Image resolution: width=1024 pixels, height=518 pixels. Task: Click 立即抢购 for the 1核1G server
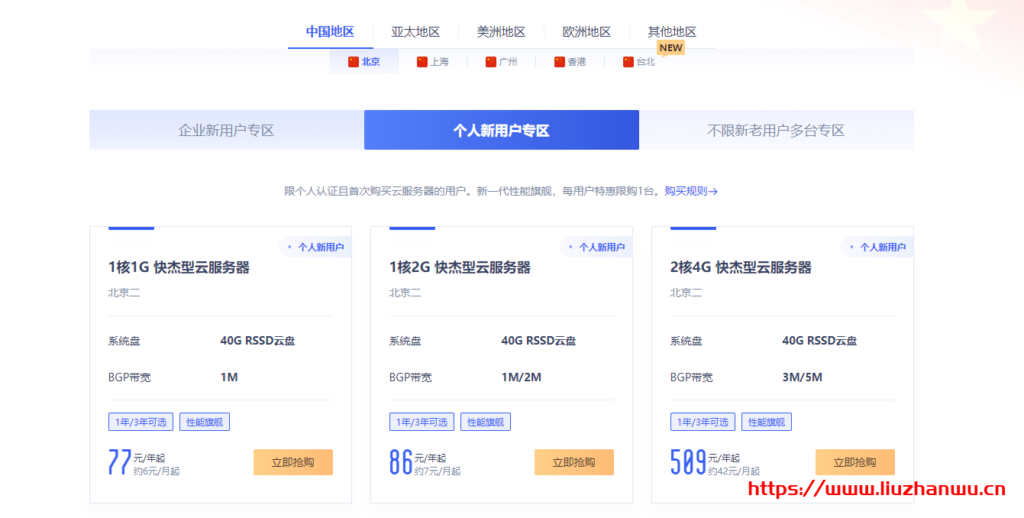coord(293,462)
